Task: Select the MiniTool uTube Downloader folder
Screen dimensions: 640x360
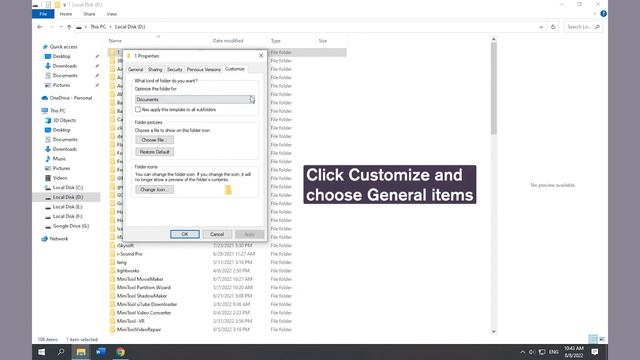Action: point(147,304)
